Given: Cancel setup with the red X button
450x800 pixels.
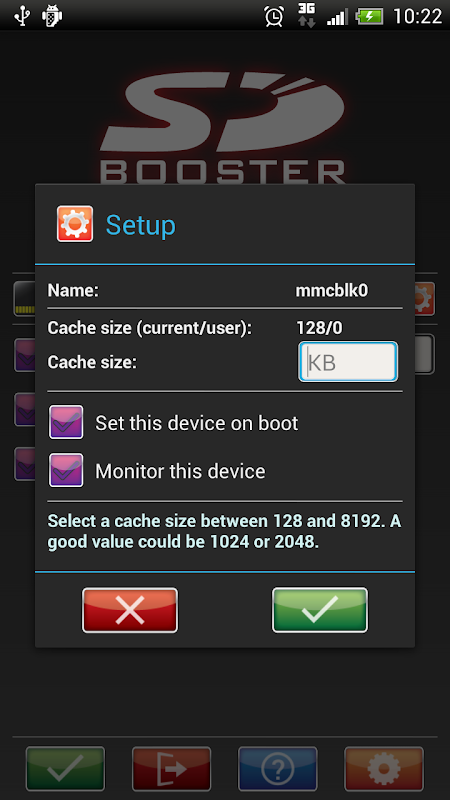Looking at the screenshot, I should (130, 610).
